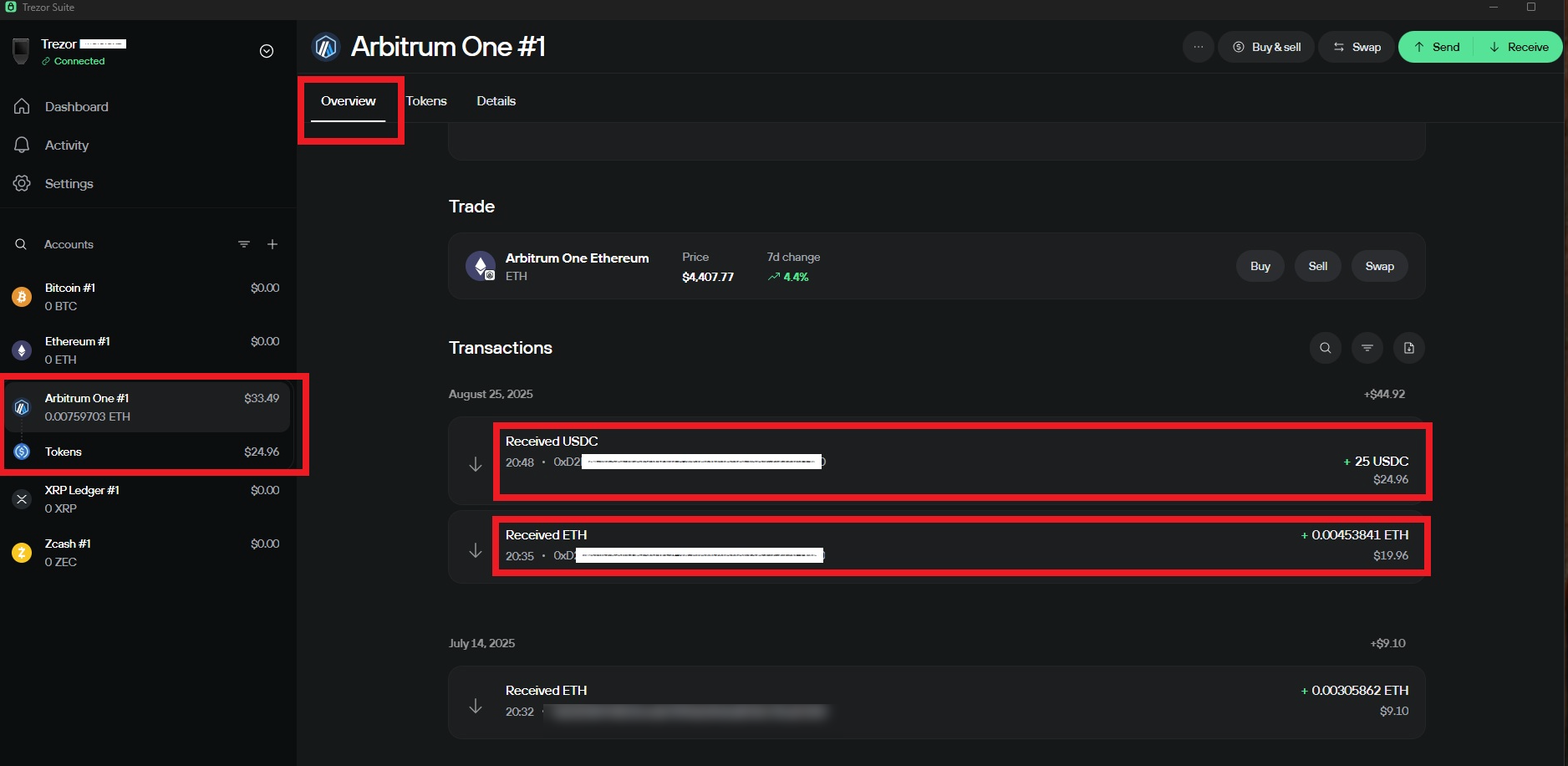Click the Activity bell icon
1568x766 pixels.
click(23, 145)
